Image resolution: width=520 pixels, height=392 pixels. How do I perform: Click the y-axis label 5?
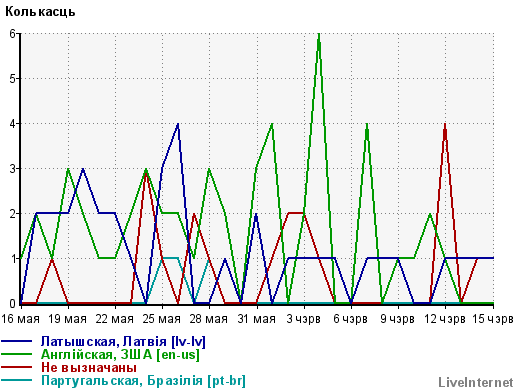point(12,79)
